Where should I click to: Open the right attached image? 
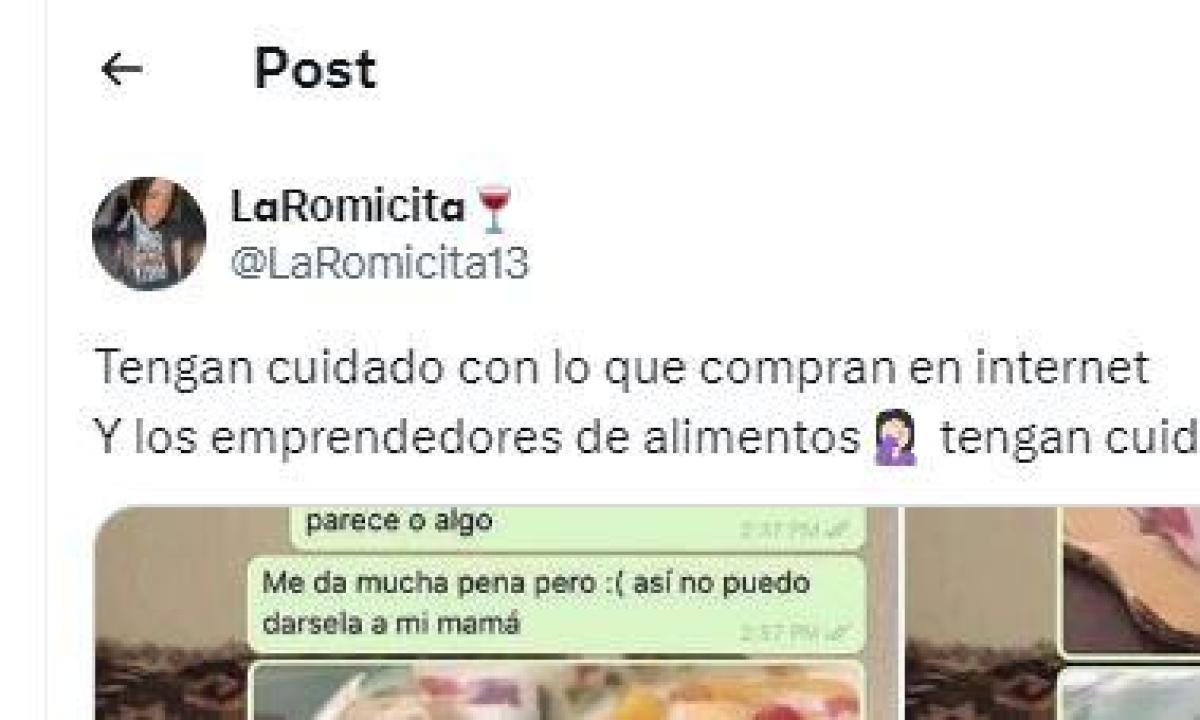[x=1053, y=613]
